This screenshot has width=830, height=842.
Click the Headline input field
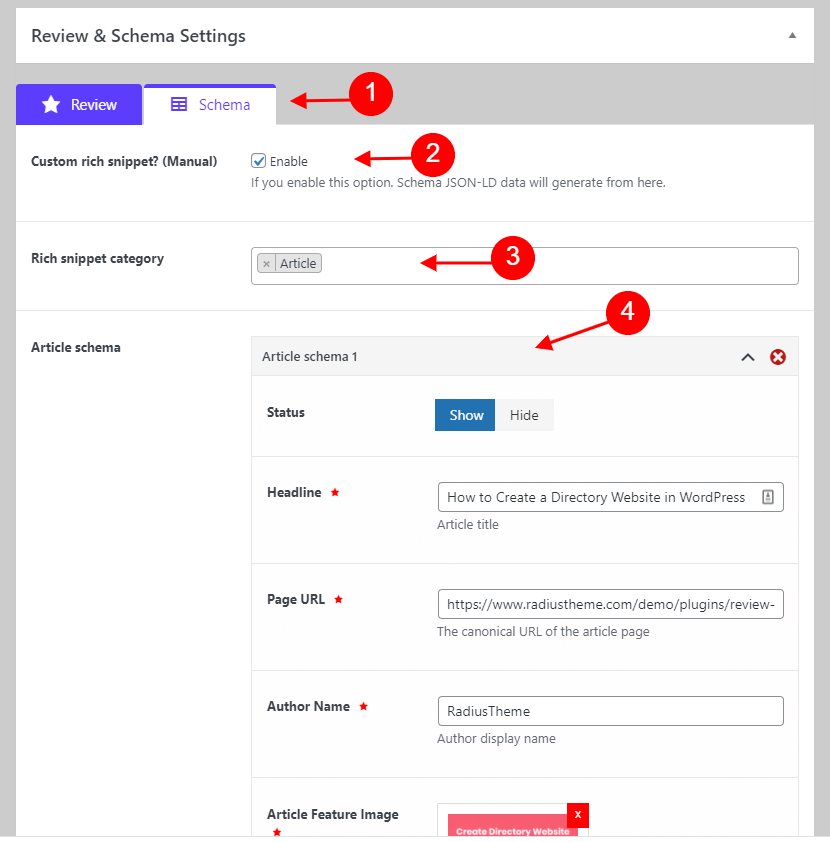[x=610, y=497]
